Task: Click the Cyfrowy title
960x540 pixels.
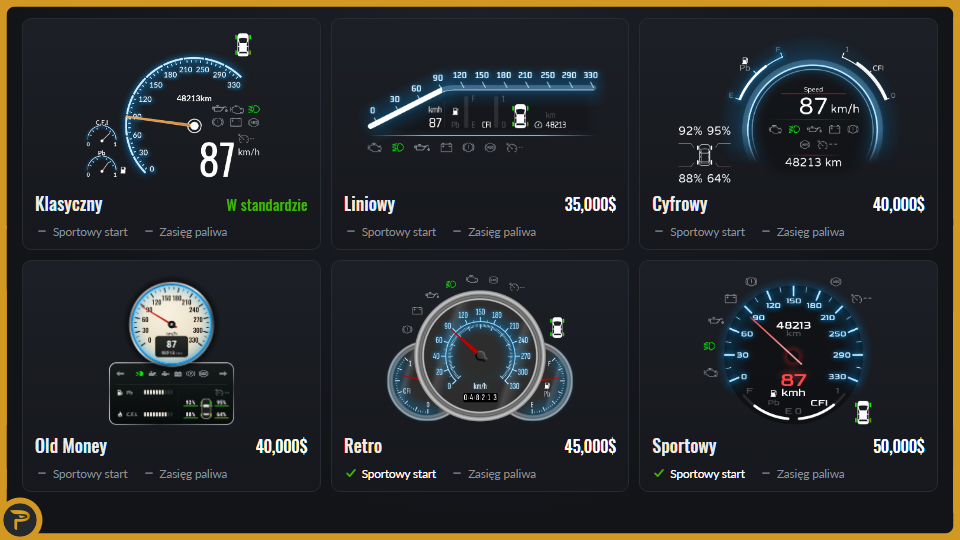Action: click(680, 204)
